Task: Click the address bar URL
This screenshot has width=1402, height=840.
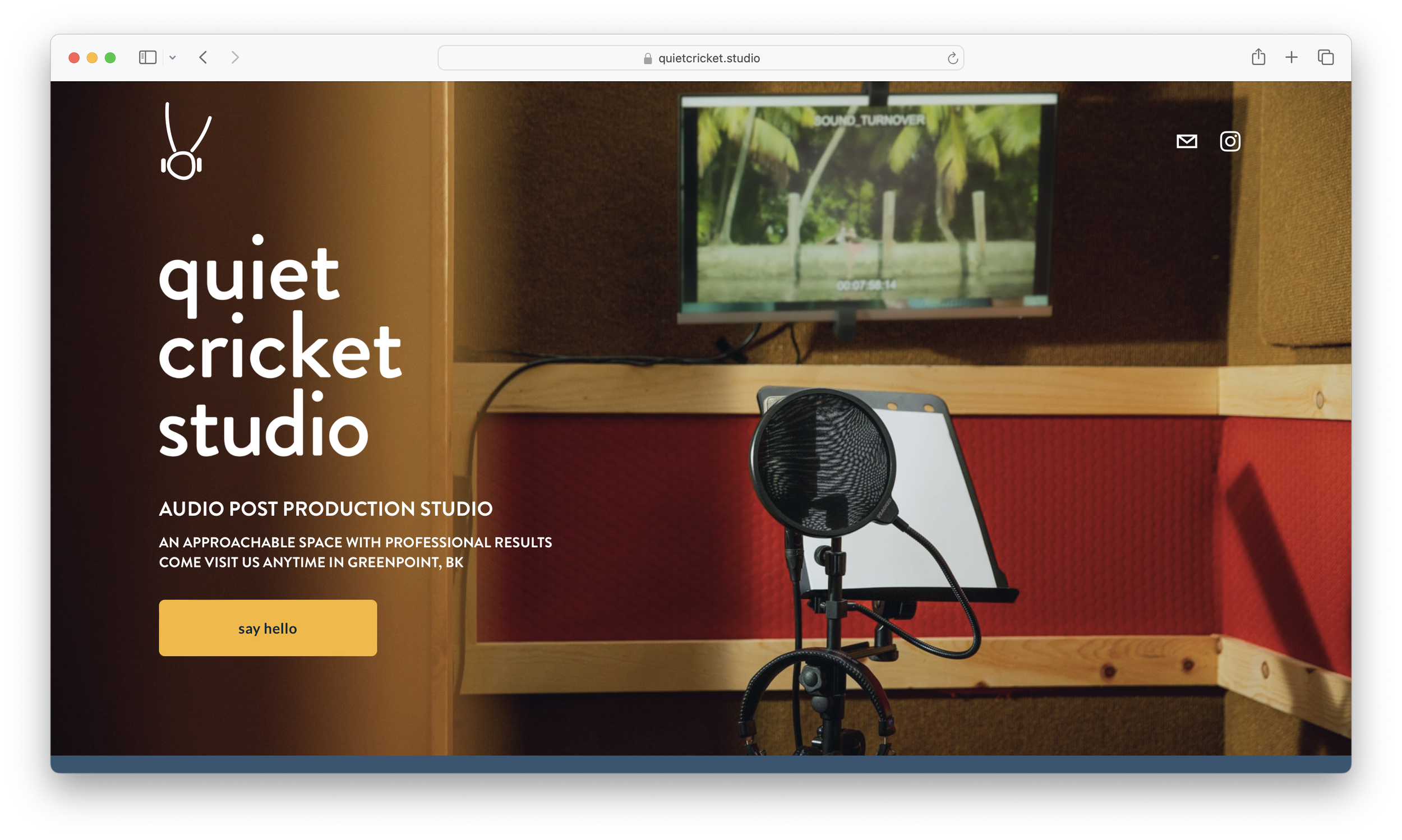Action: [708, 57]
